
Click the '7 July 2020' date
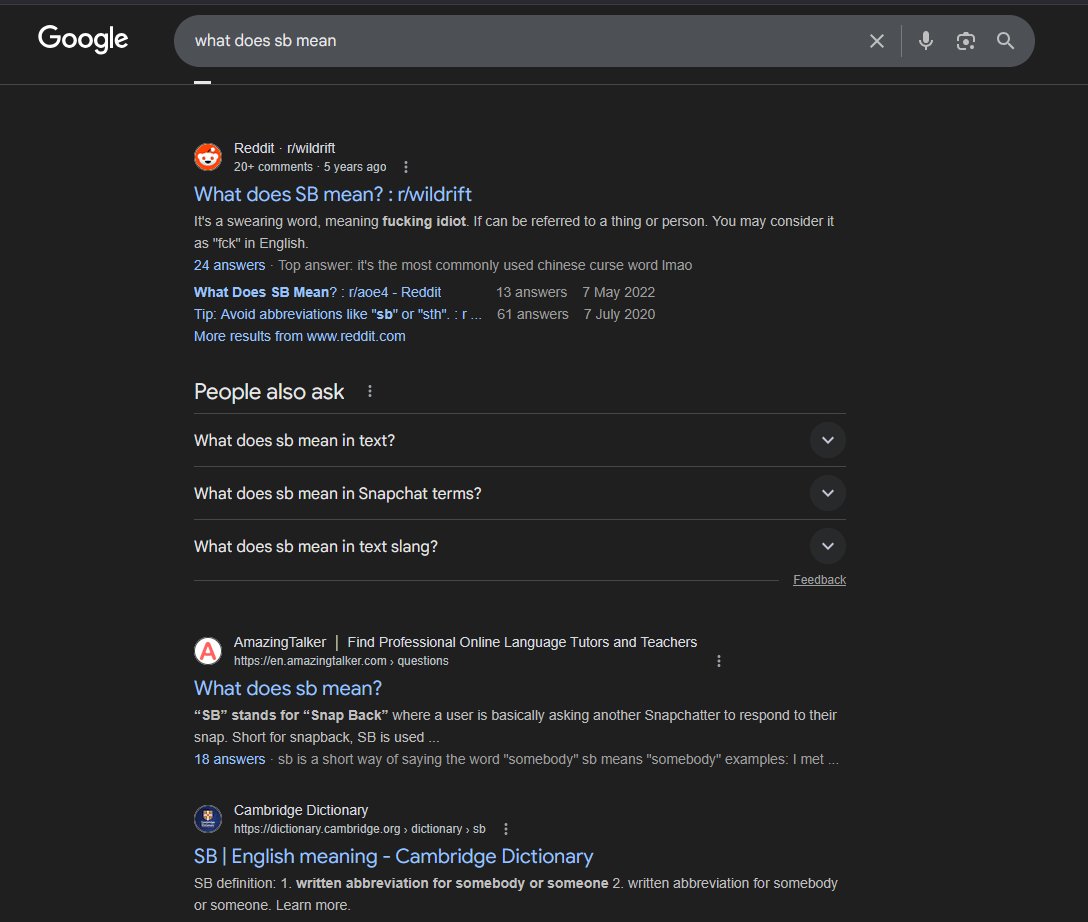click(x=620, y=314)
